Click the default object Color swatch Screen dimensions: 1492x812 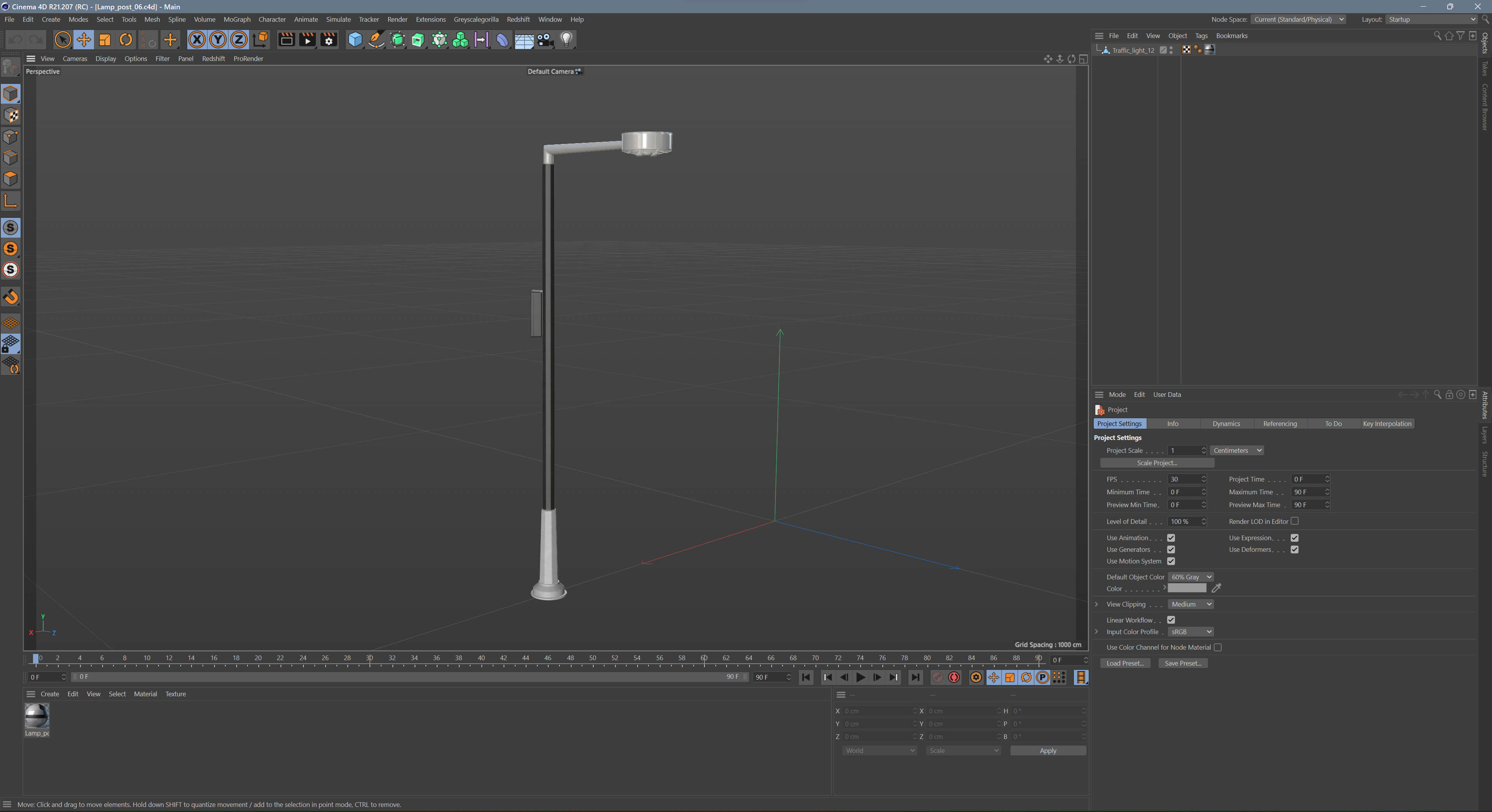(x=1186, y=589)
